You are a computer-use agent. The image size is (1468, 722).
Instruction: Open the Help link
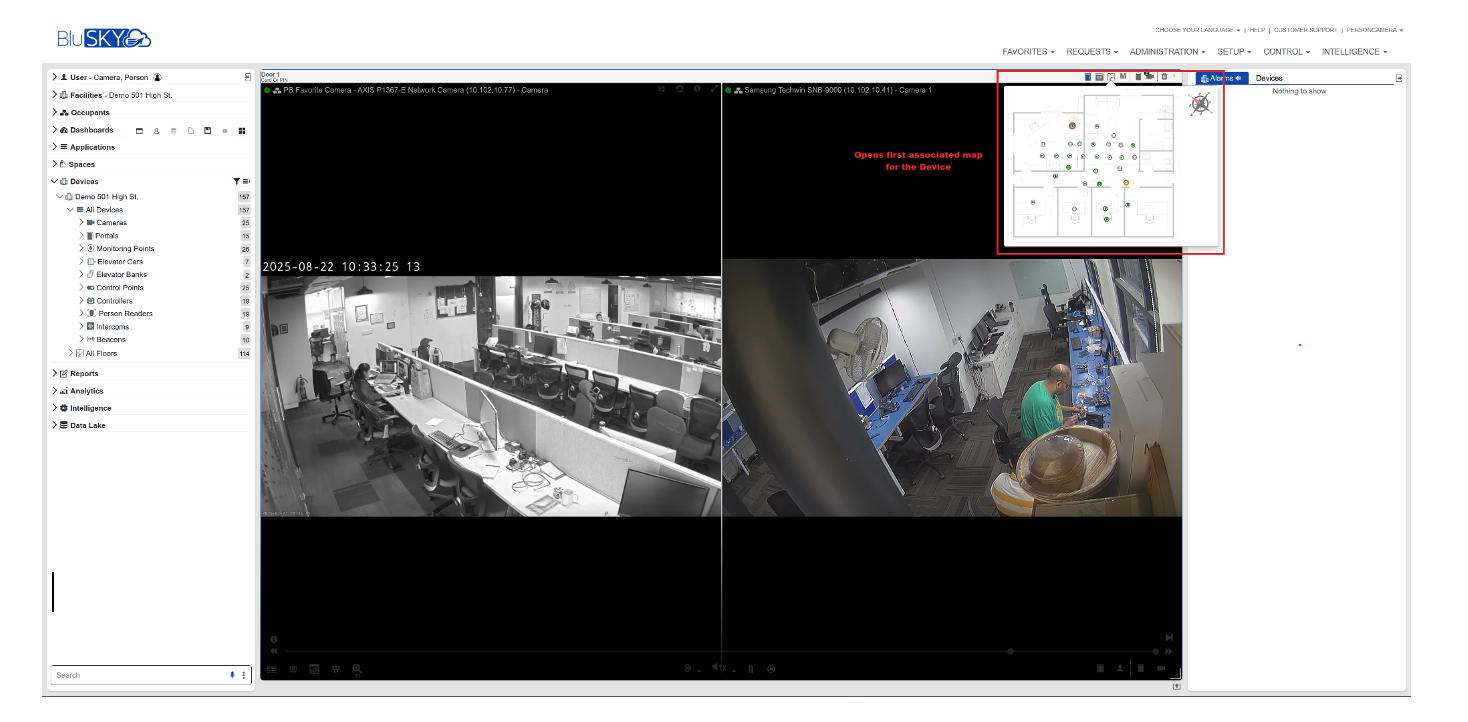click(1257, 30)
